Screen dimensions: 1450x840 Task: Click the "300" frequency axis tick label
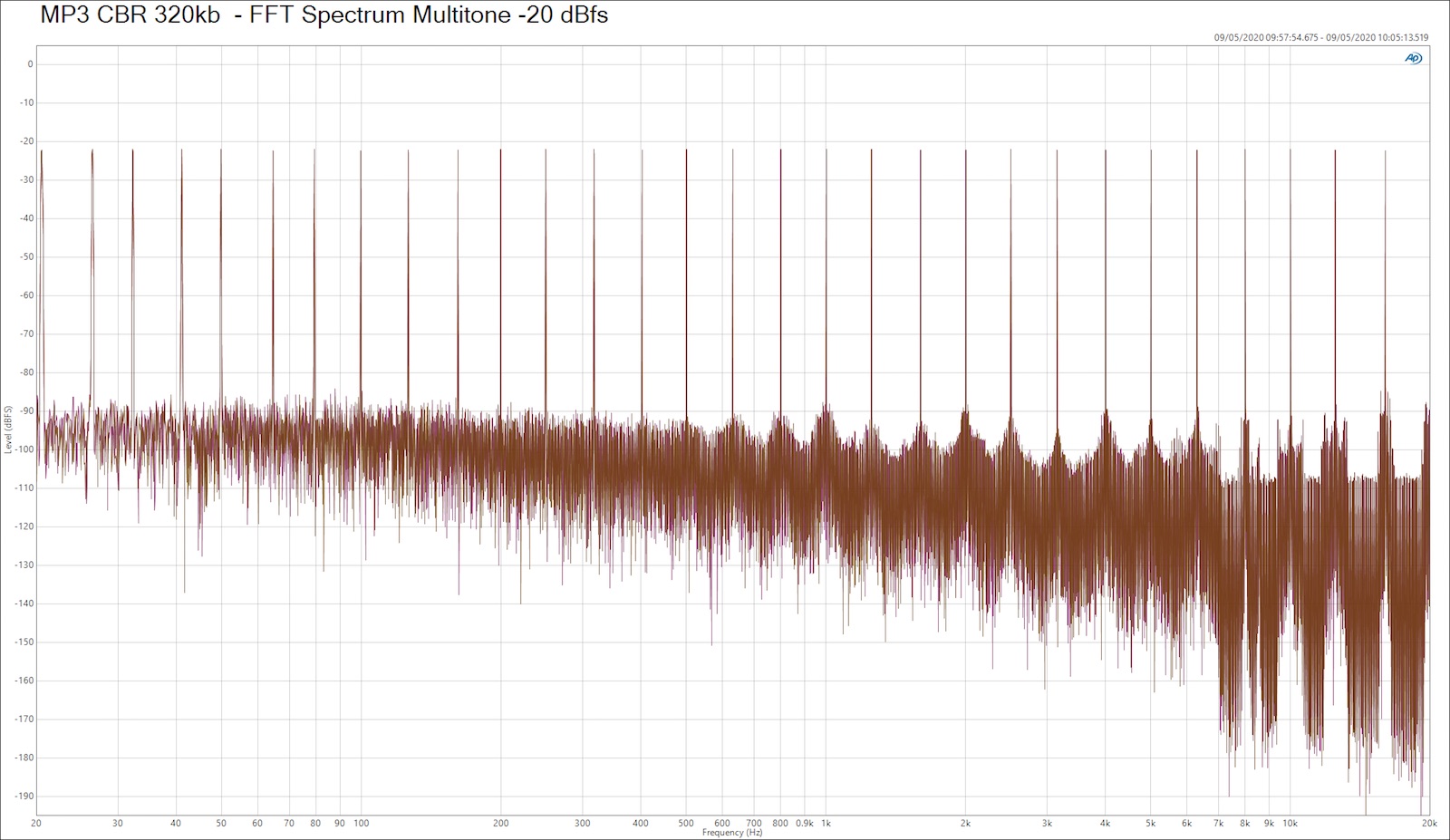583,824
